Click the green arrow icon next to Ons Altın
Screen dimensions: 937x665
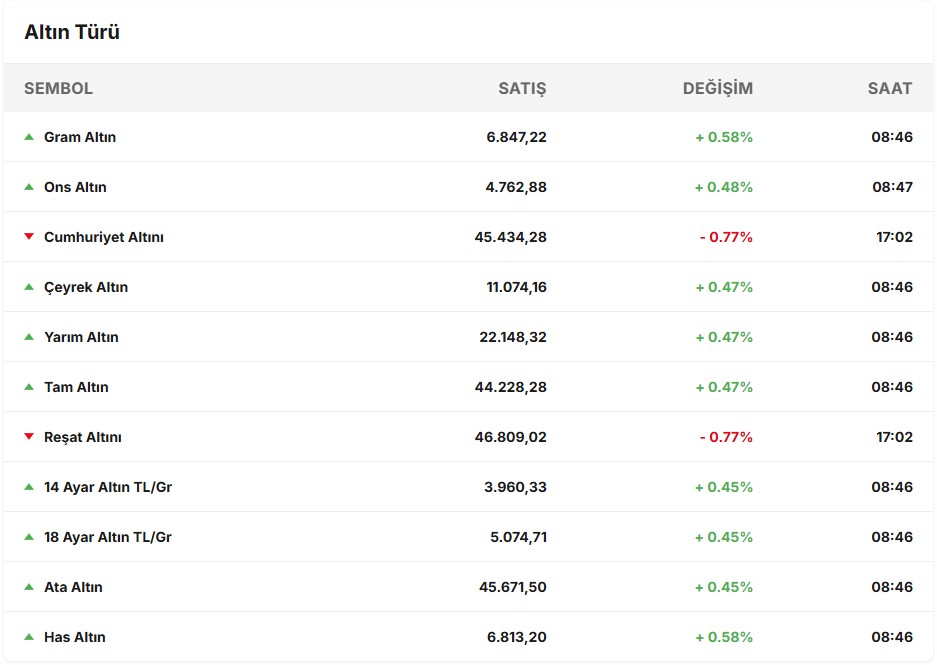click(29, 187)
